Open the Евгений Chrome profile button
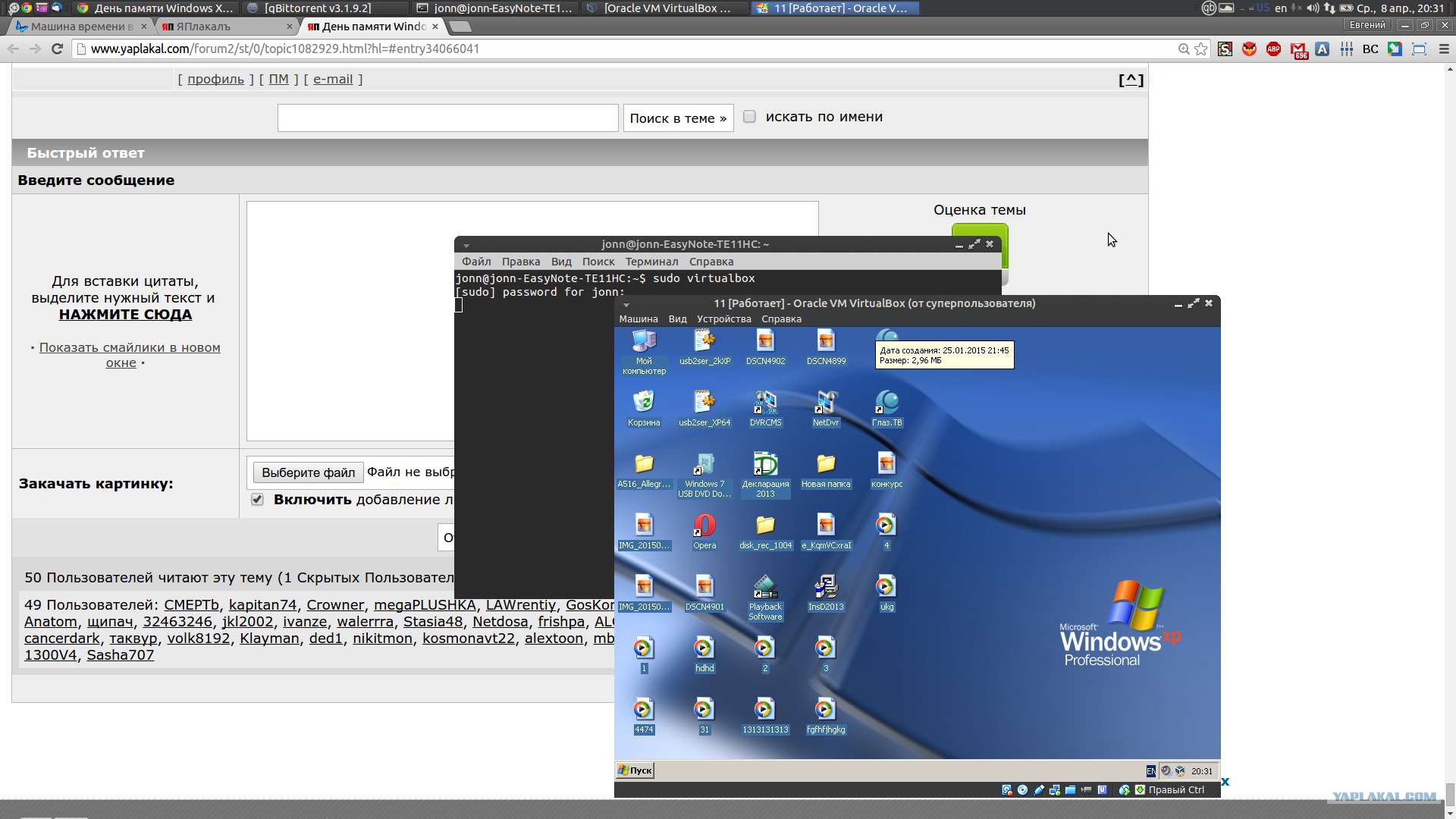This screenshot has height=819, width=1456. point(1367,25)
